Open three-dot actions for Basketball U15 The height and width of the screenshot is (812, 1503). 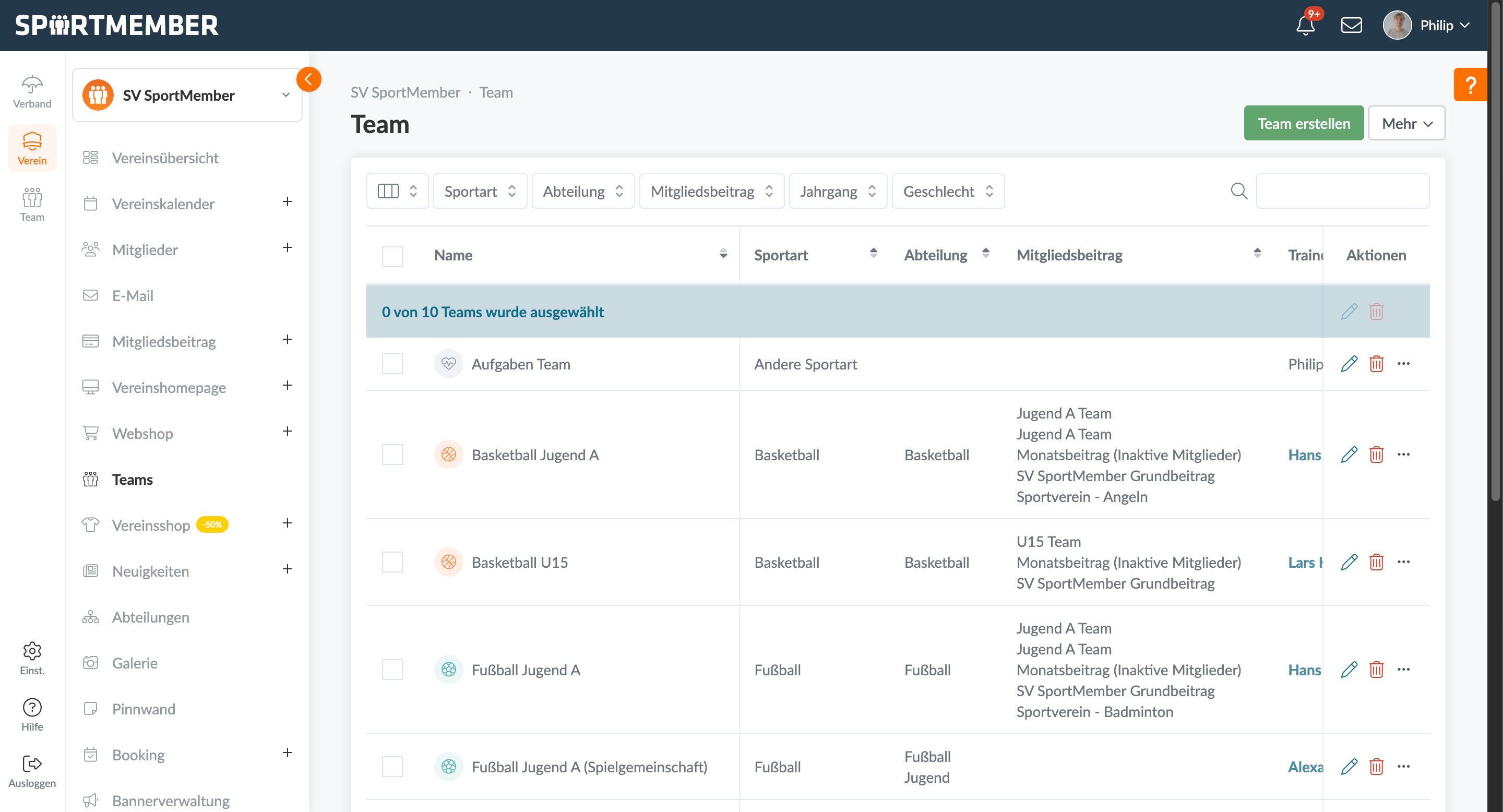[1403, 562]
